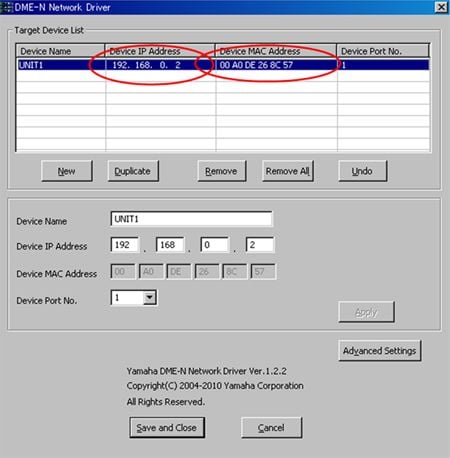This screenshot has width=450, height=458.
Task: Remove the selected device
Action: (x=222, y=171)
